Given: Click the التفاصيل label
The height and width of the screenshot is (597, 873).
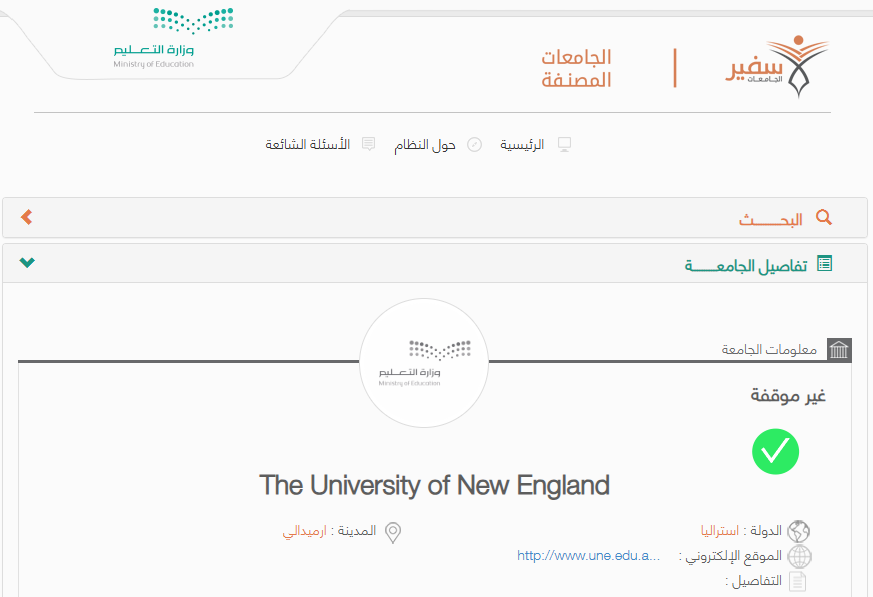Looking at the screenshot, I should point(757,581).
